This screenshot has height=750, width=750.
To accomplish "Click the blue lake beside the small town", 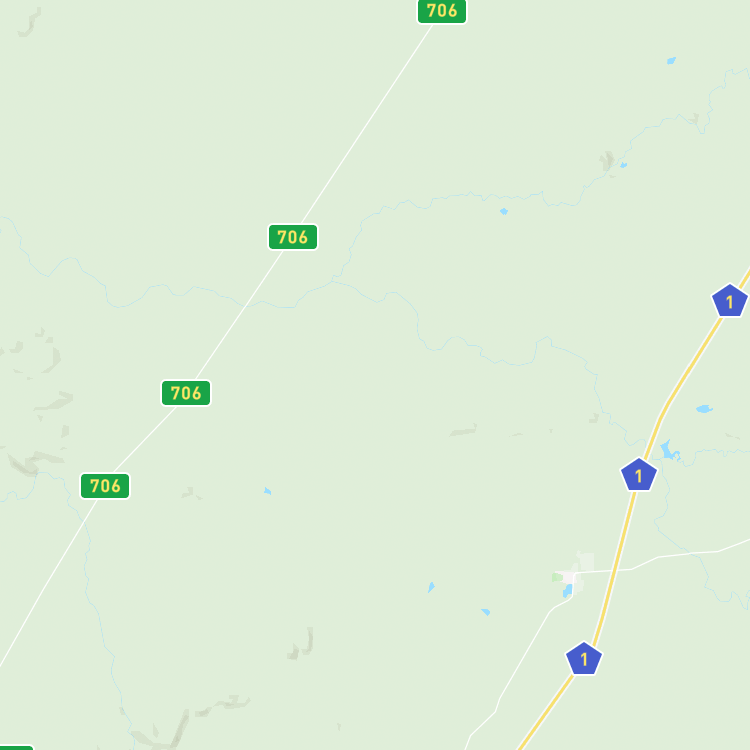I will [x=567, y=591].
